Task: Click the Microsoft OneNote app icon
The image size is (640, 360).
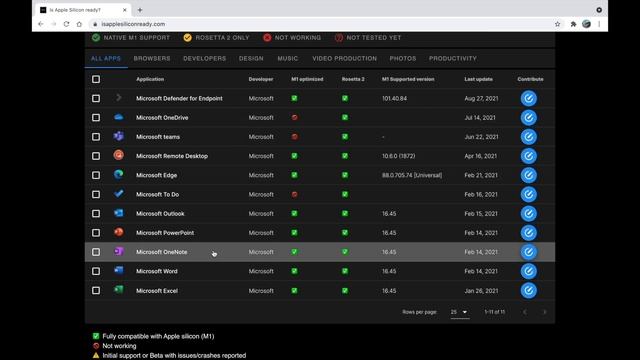Action: point(118,251)
